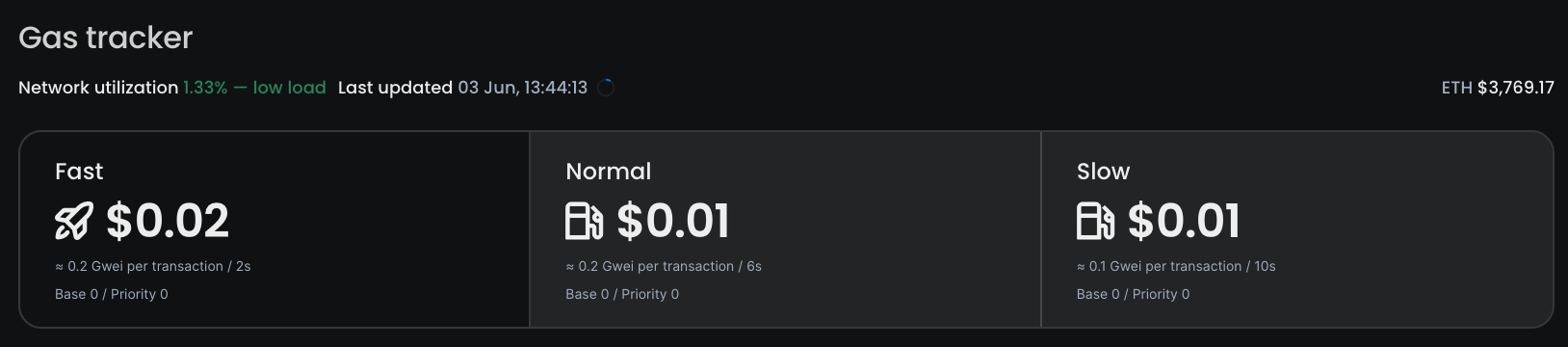Click 0.2 Gwei per transaction / 6s text

point(664,266)
